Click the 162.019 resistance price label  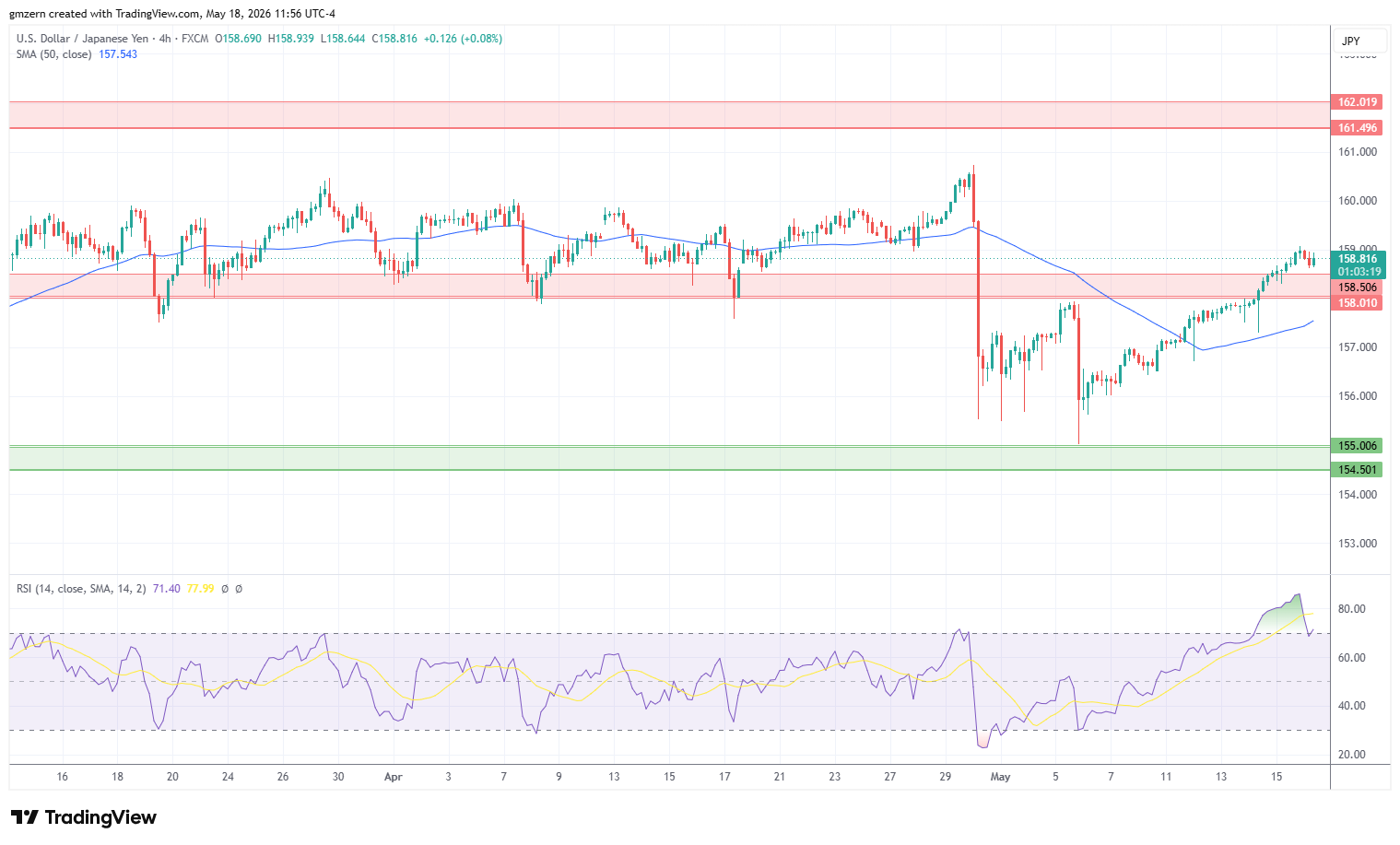click(1358, 102)
